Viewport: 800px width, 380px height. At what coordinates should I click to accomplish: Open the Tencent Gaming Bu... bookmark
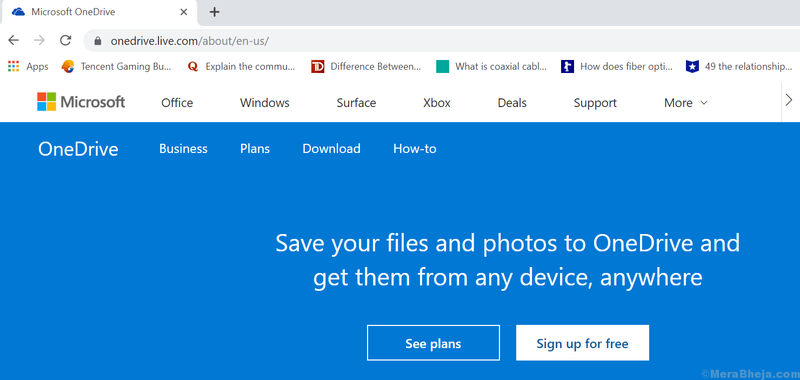point(117,66)
